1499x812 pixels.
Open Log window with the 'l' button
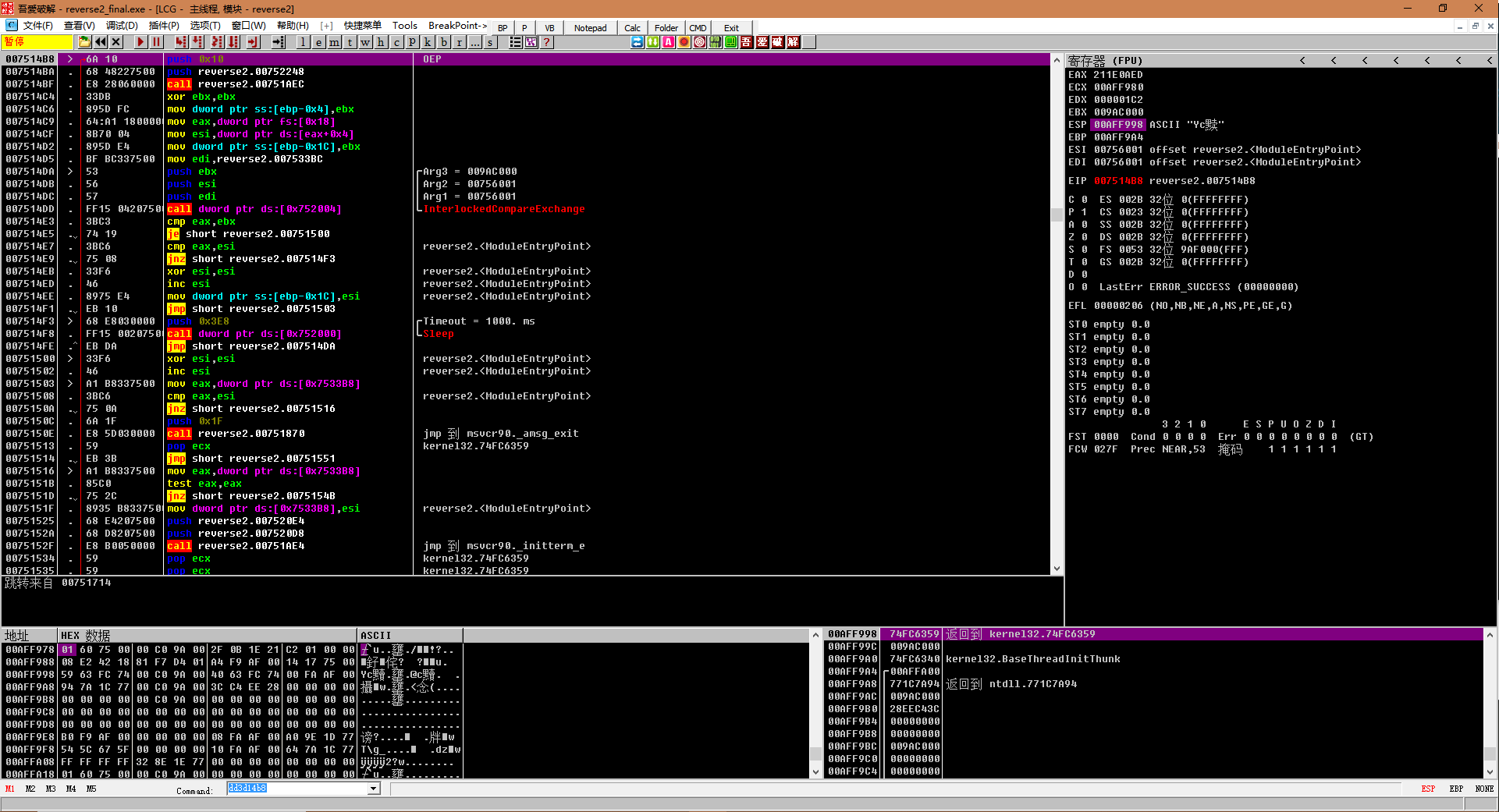(x=304, y=42)
